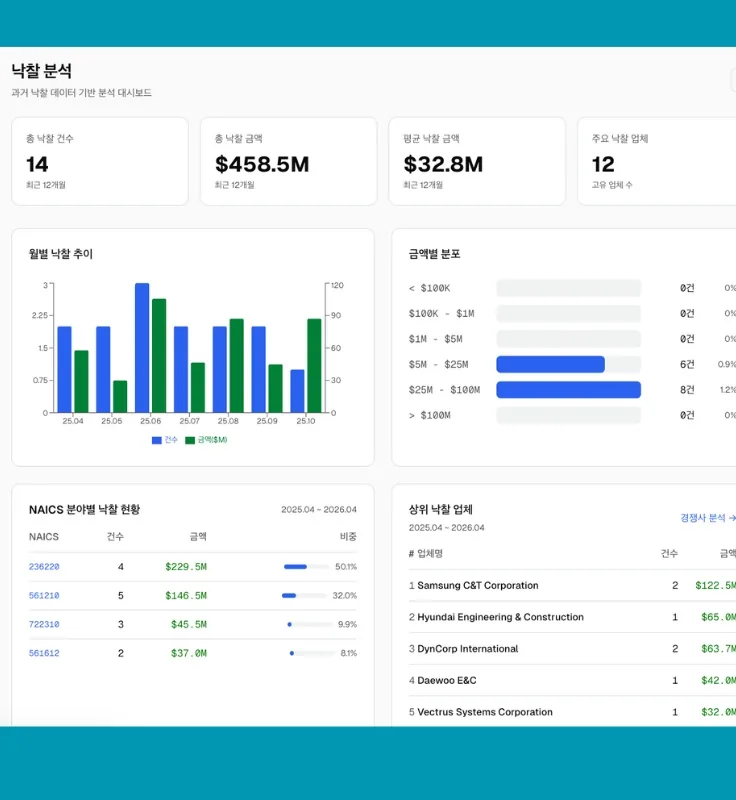
Task: Select the 총 낙찰 금액 $458.5M card
Action: coord(288,161)
